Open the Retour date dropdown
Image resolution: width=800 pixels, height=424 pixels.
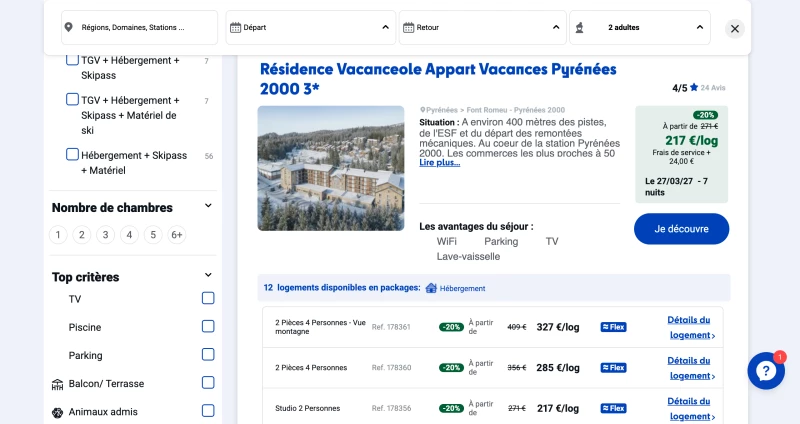coord(482,28)
